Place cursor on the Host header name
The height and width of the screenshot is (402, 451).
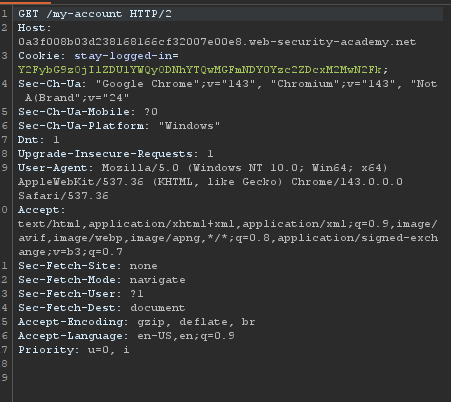34,28
